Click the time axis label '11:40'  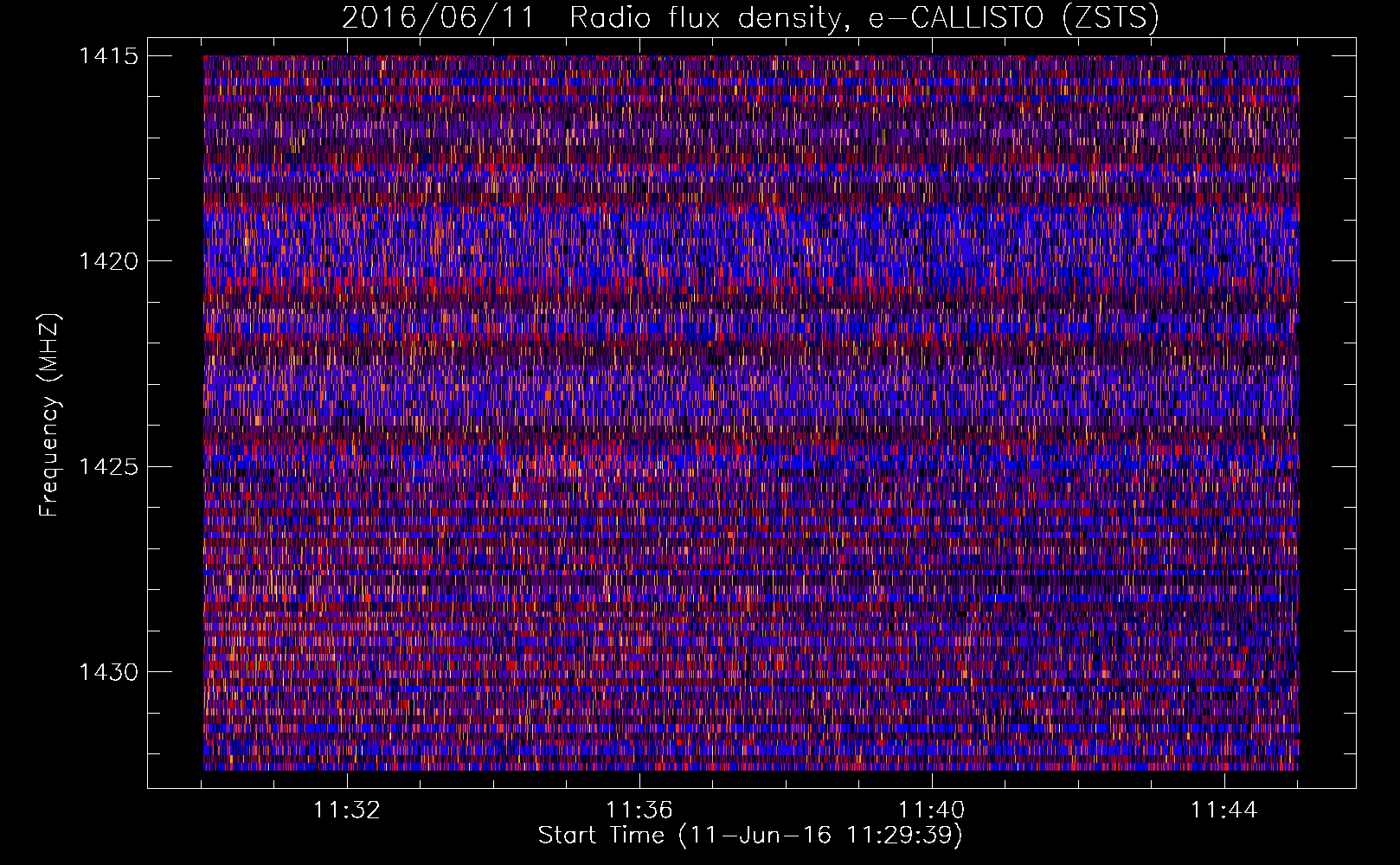pyautogui.click(x=932, y=811)
